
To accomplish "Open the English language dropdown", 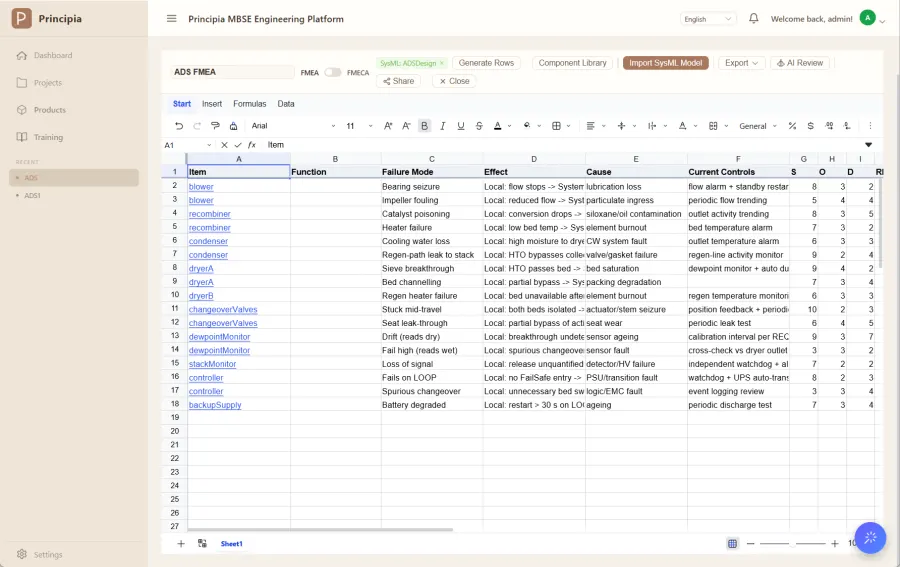I will pyautogui.click(x=708, y=19).
